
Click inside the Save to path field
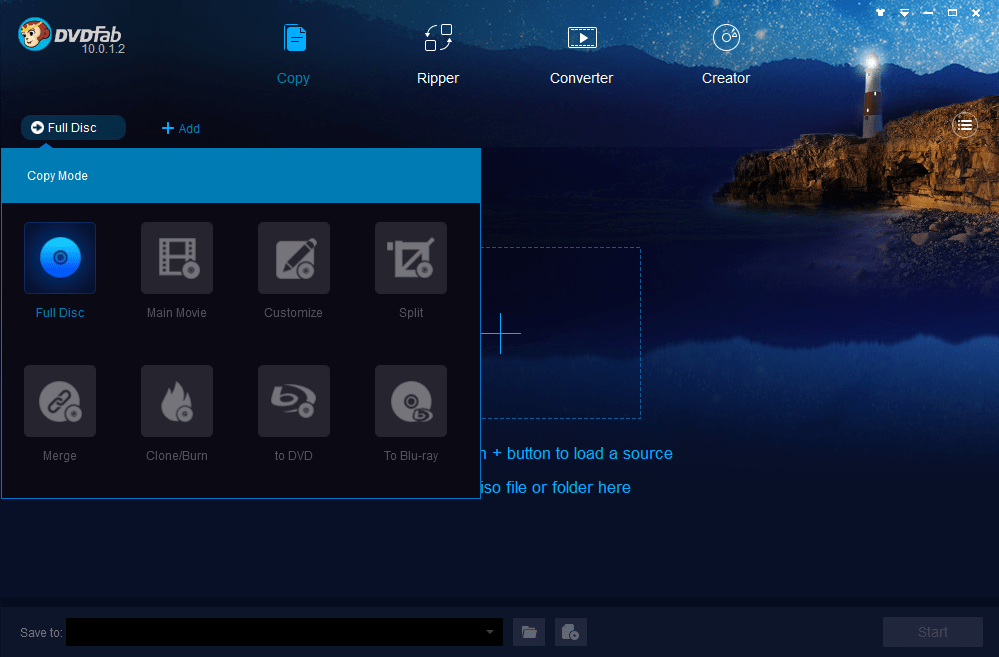(280, 632)
